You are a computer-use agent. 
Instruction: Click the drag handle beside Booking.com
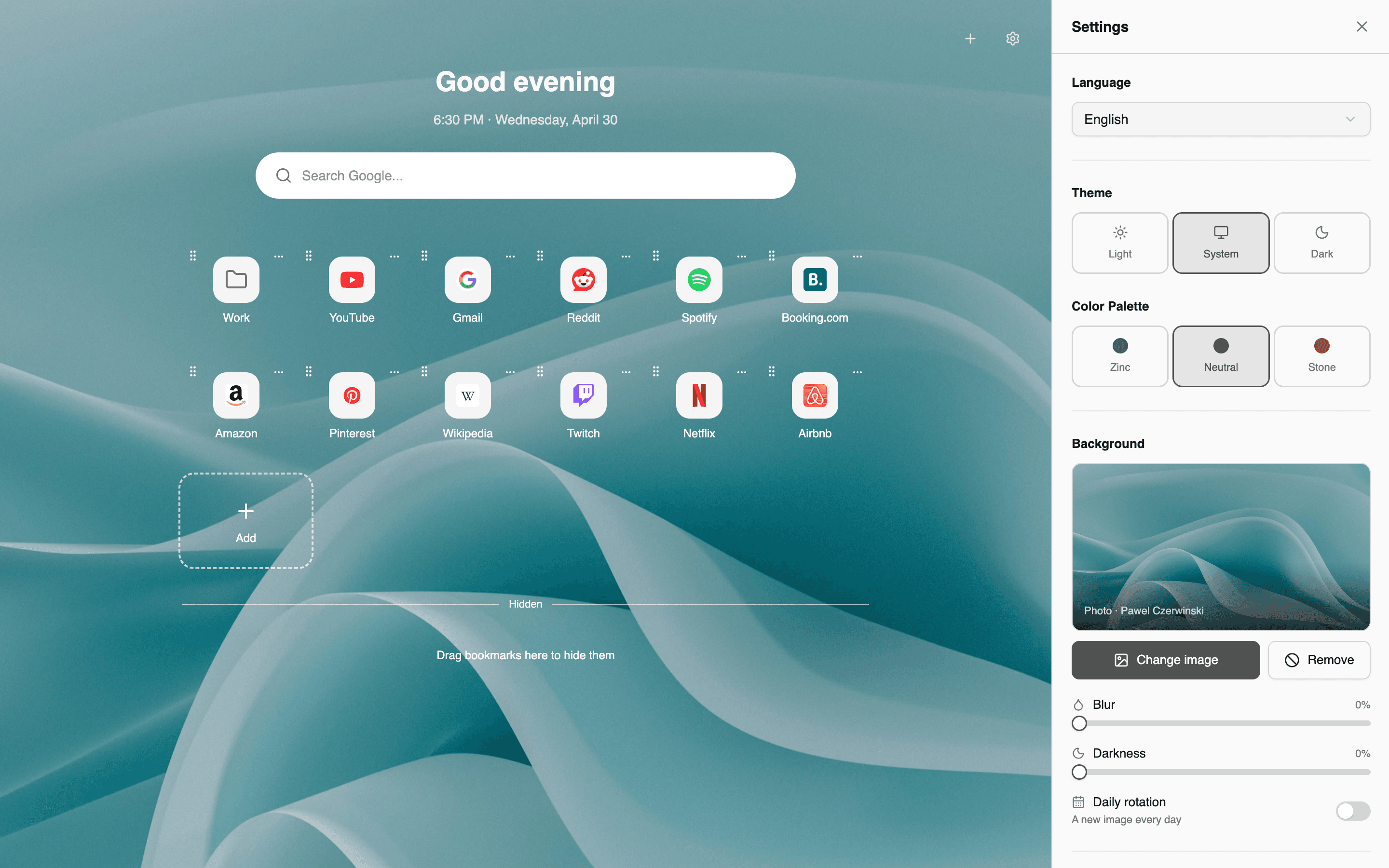pyautogui.click(x=771, y=256)
